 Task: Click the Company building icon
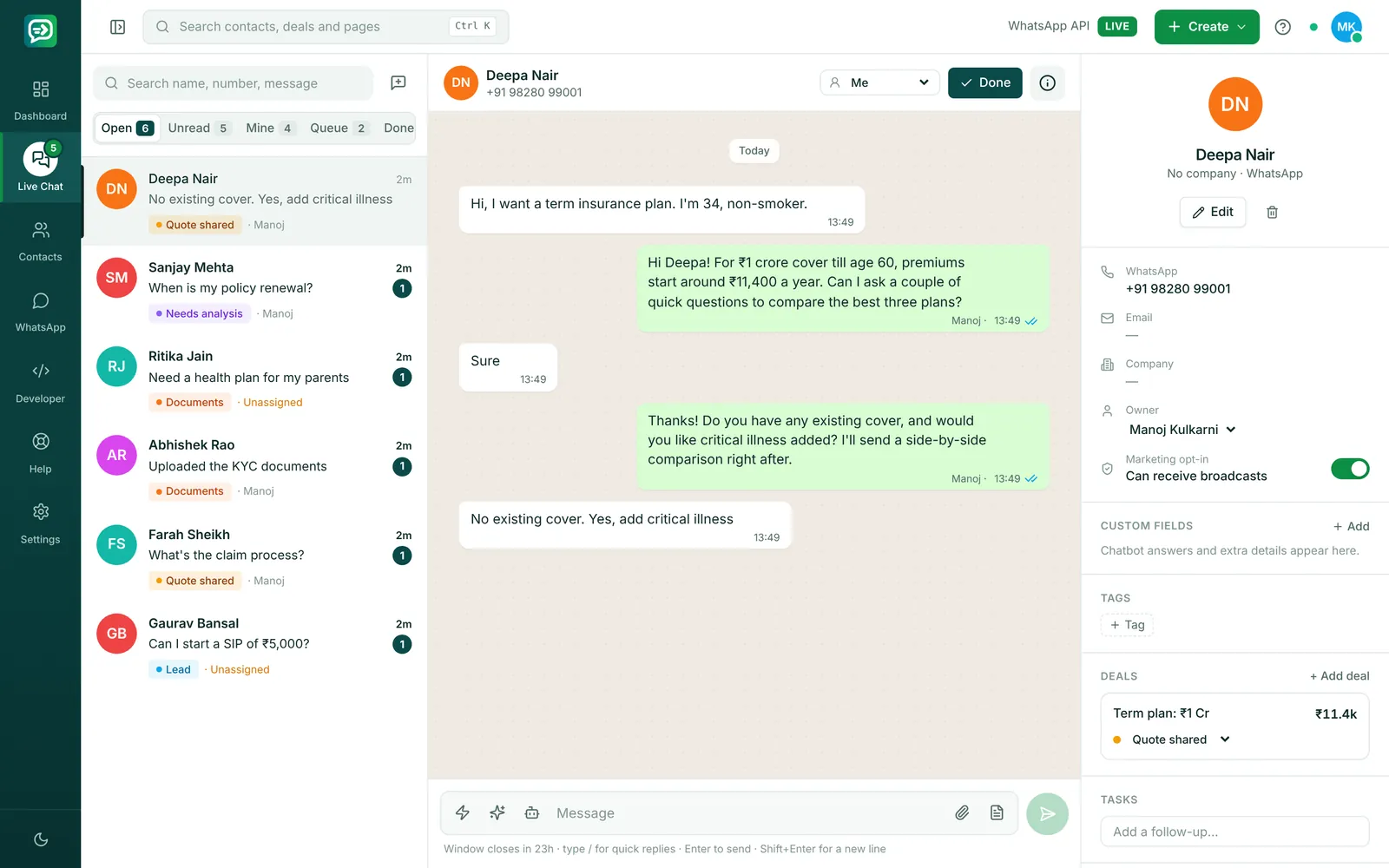point(1107,365)
